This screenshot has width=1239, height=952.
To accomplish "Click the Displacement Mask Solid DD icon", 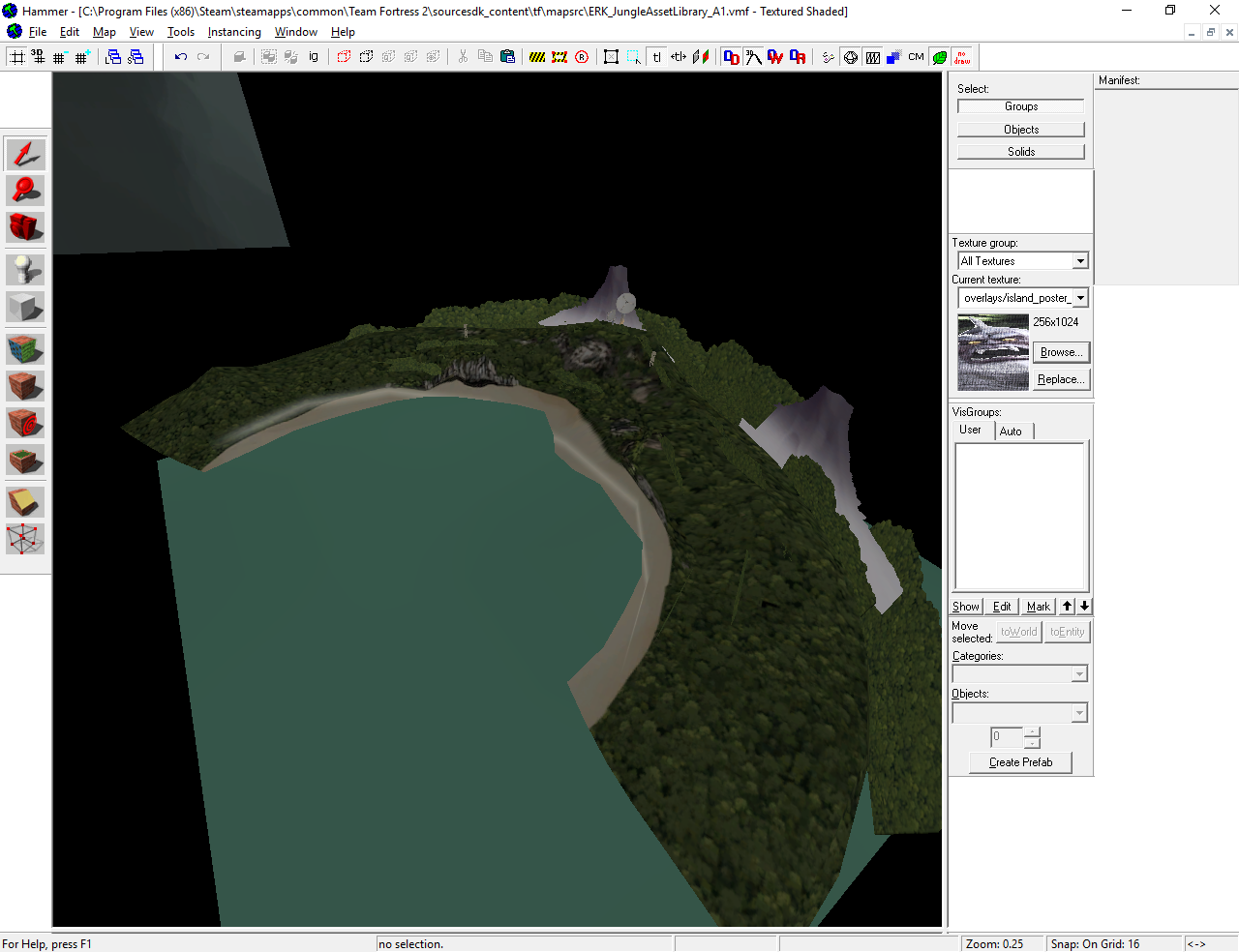I will (731, 57).
